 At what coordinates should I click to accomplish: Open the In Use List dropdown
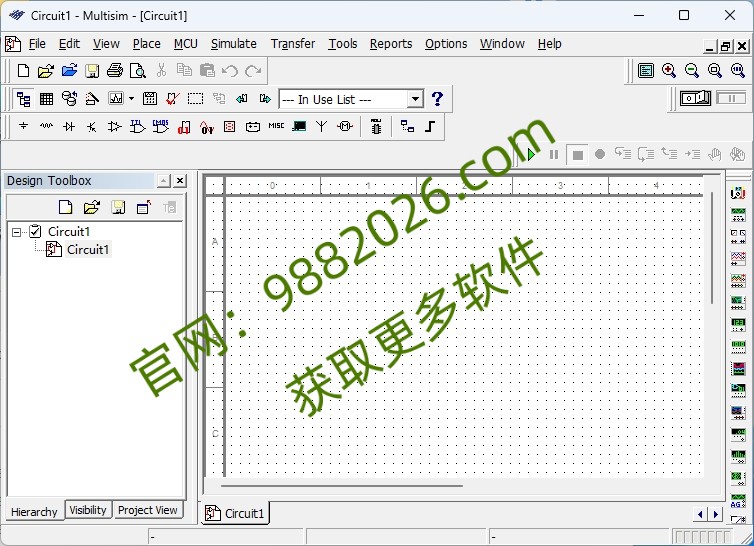pos(415,99)
